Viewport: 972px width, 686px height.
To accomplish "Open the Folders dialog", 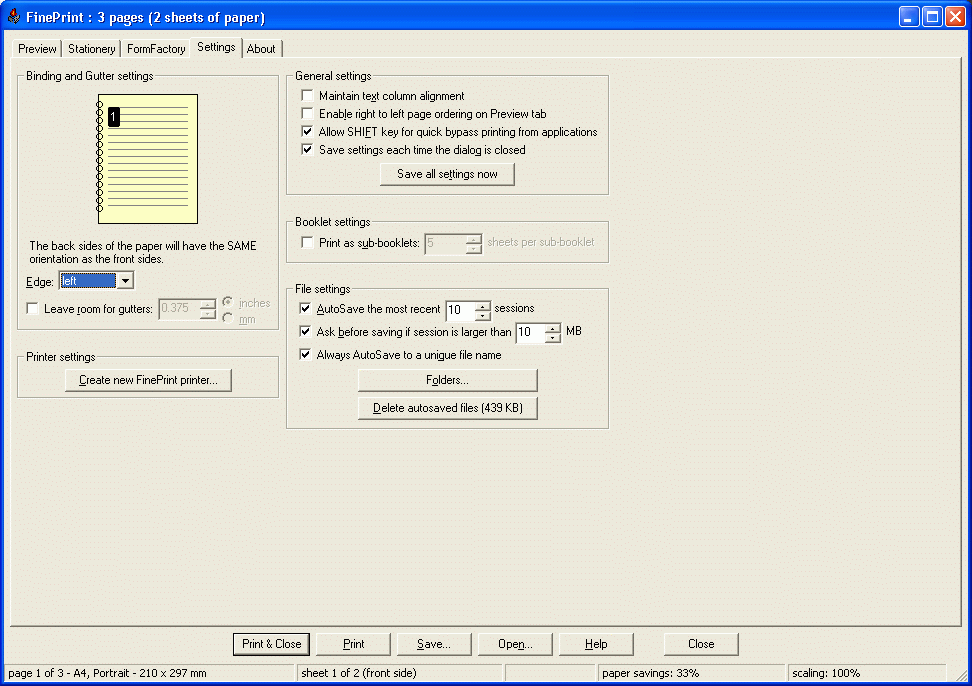I will point(447,380).
